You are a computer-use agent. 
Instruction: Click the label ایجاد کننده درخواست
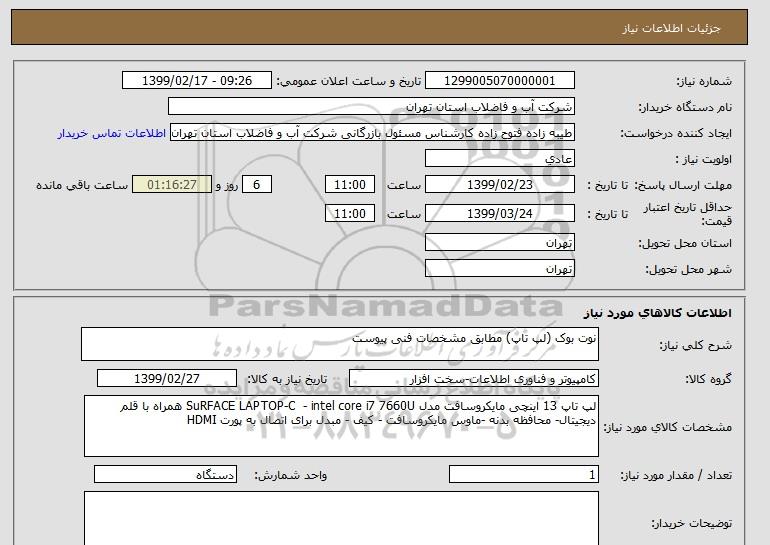click(x=676, y=134)
